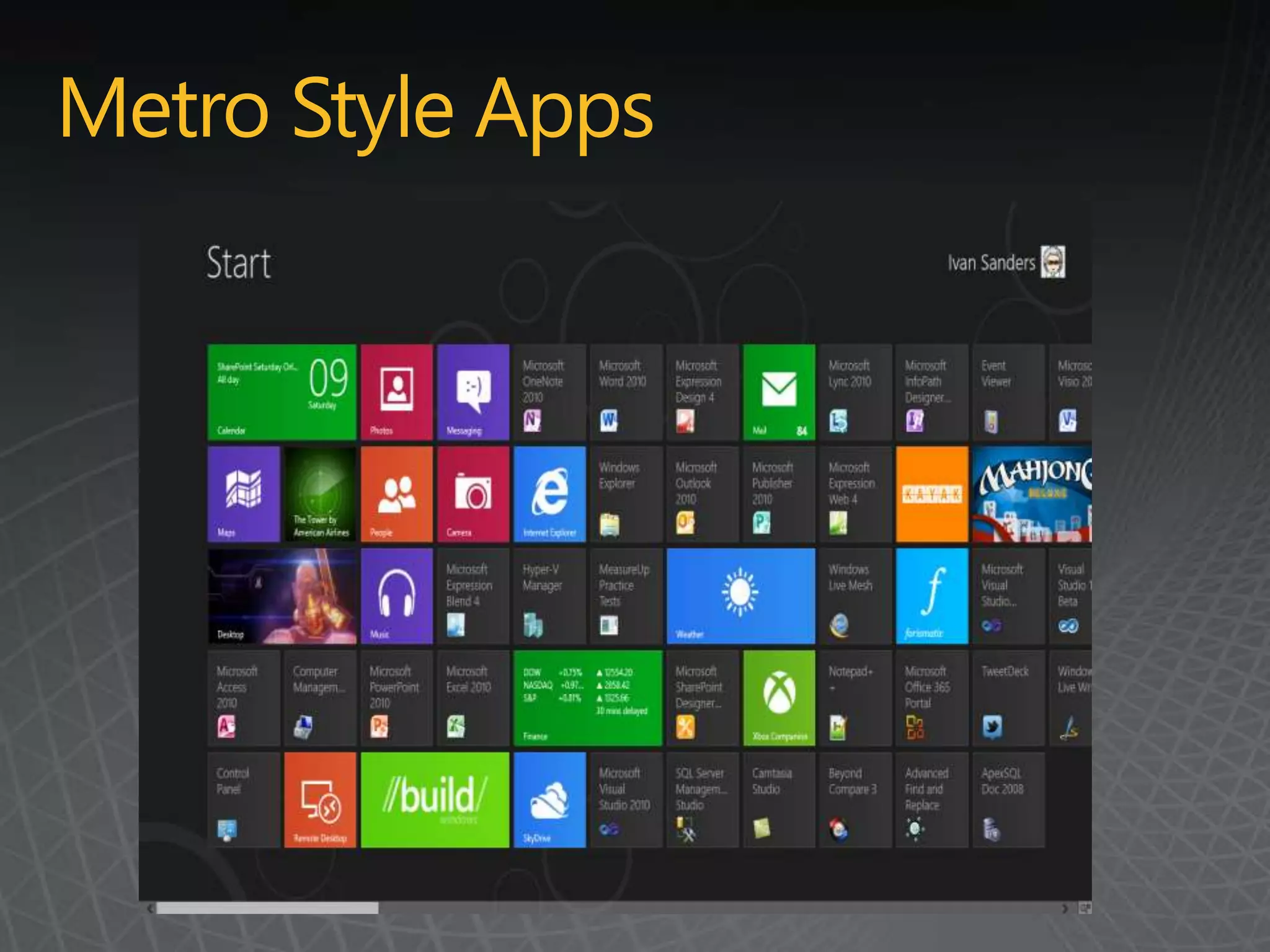Open Microsoft SharePoint Designer tile
Image resolution: width=1270 pixels, height=952 pixels.
pos(703,698)
